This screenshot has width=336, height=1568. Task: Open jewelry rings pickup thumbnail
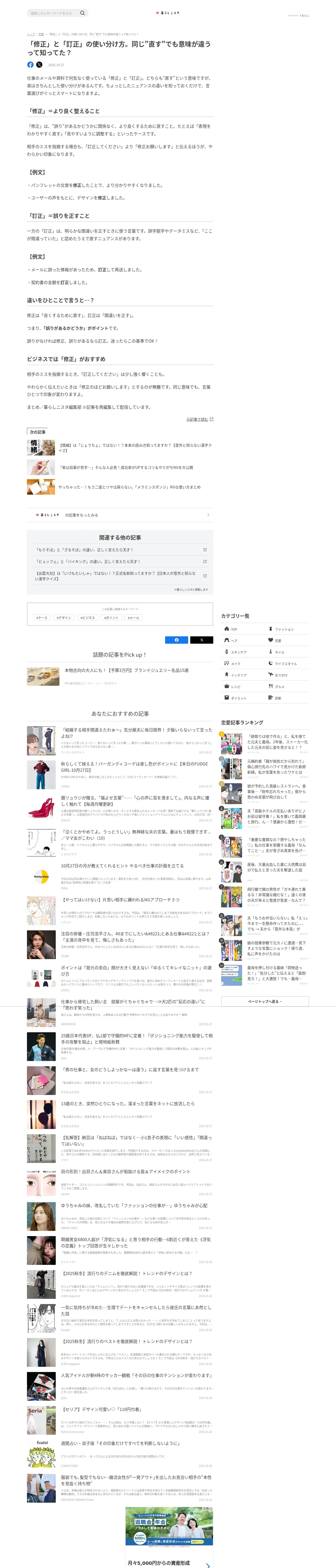(x=43, y=676)
